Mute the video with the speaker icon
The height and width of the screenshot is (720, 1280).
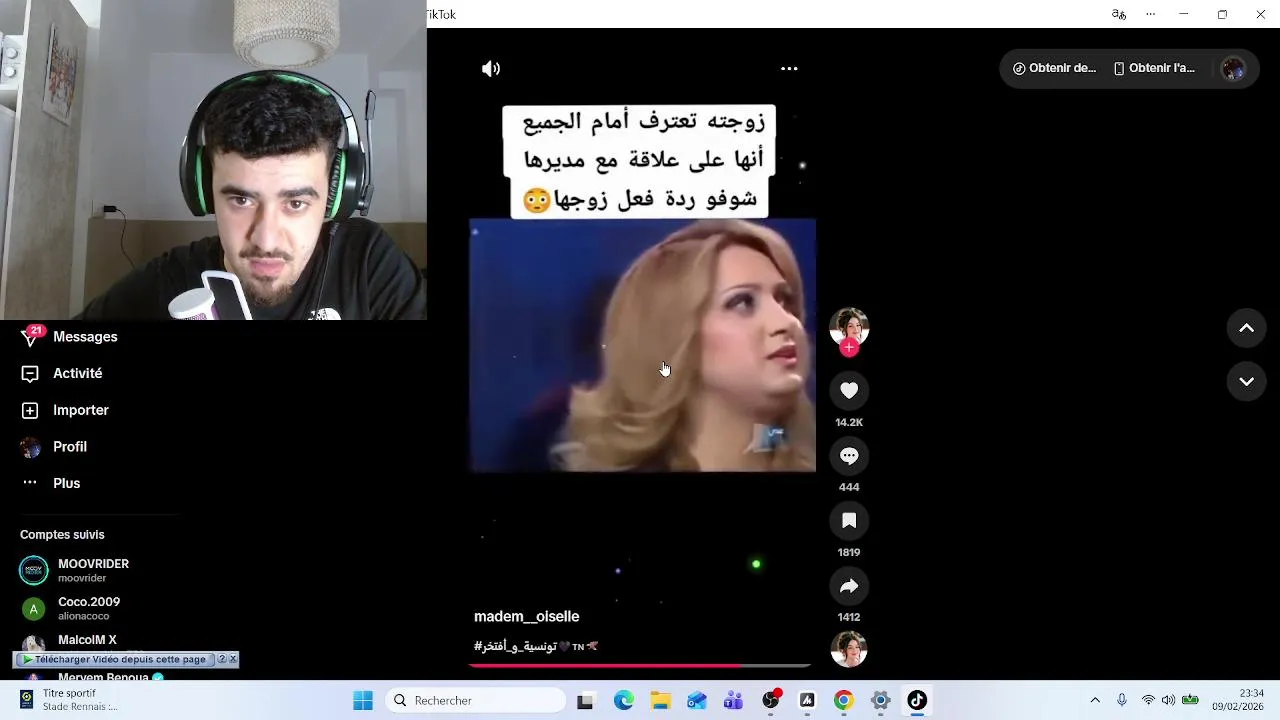click(490, 69)
